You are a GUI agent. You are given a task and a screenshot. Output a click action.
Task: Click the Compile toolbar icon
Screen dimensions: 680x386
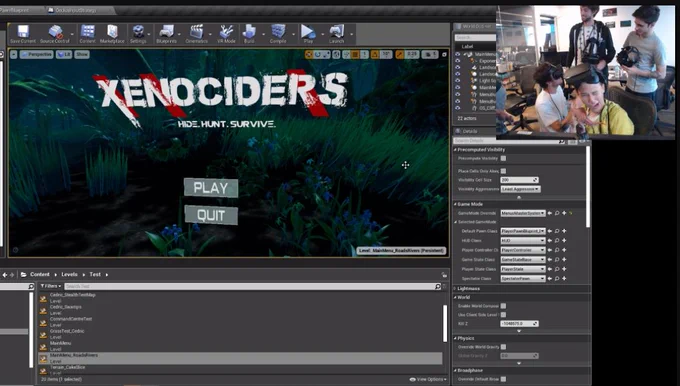coord(278,34)
